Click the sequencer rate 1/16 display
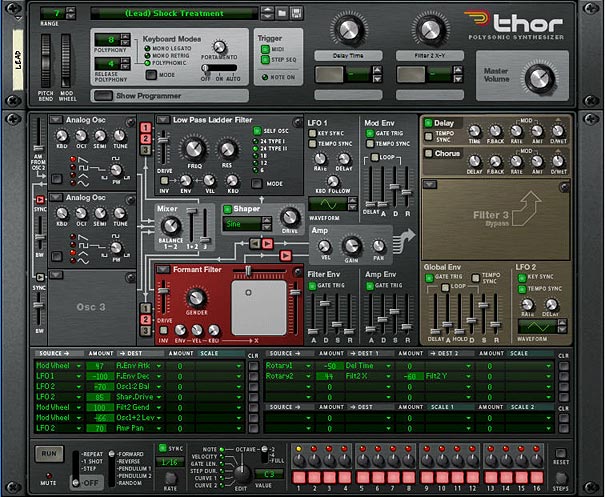 point(170,462)
